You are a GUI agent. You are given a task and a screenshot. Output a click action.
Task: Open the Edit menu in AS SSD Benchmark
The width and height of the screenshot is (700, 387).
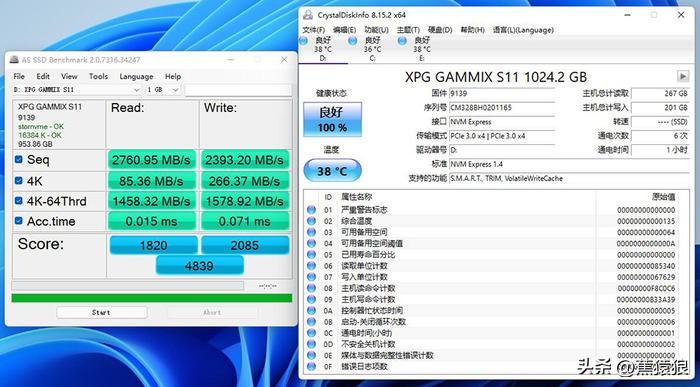[x=43, y=76]
